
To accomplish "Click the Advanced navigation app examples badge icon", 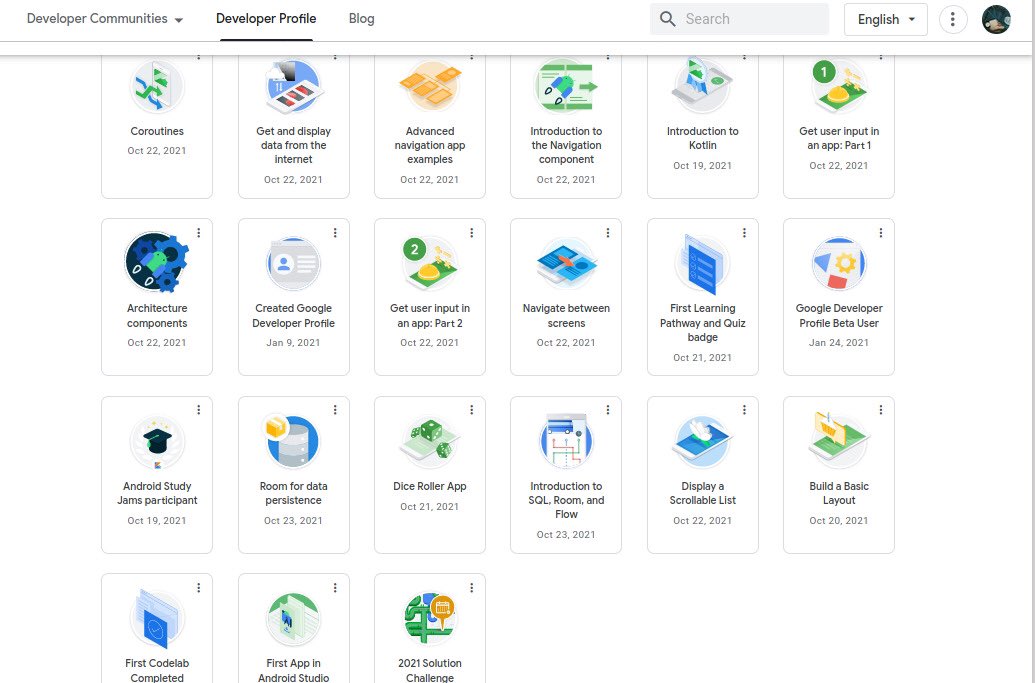I will click(430, 86).
